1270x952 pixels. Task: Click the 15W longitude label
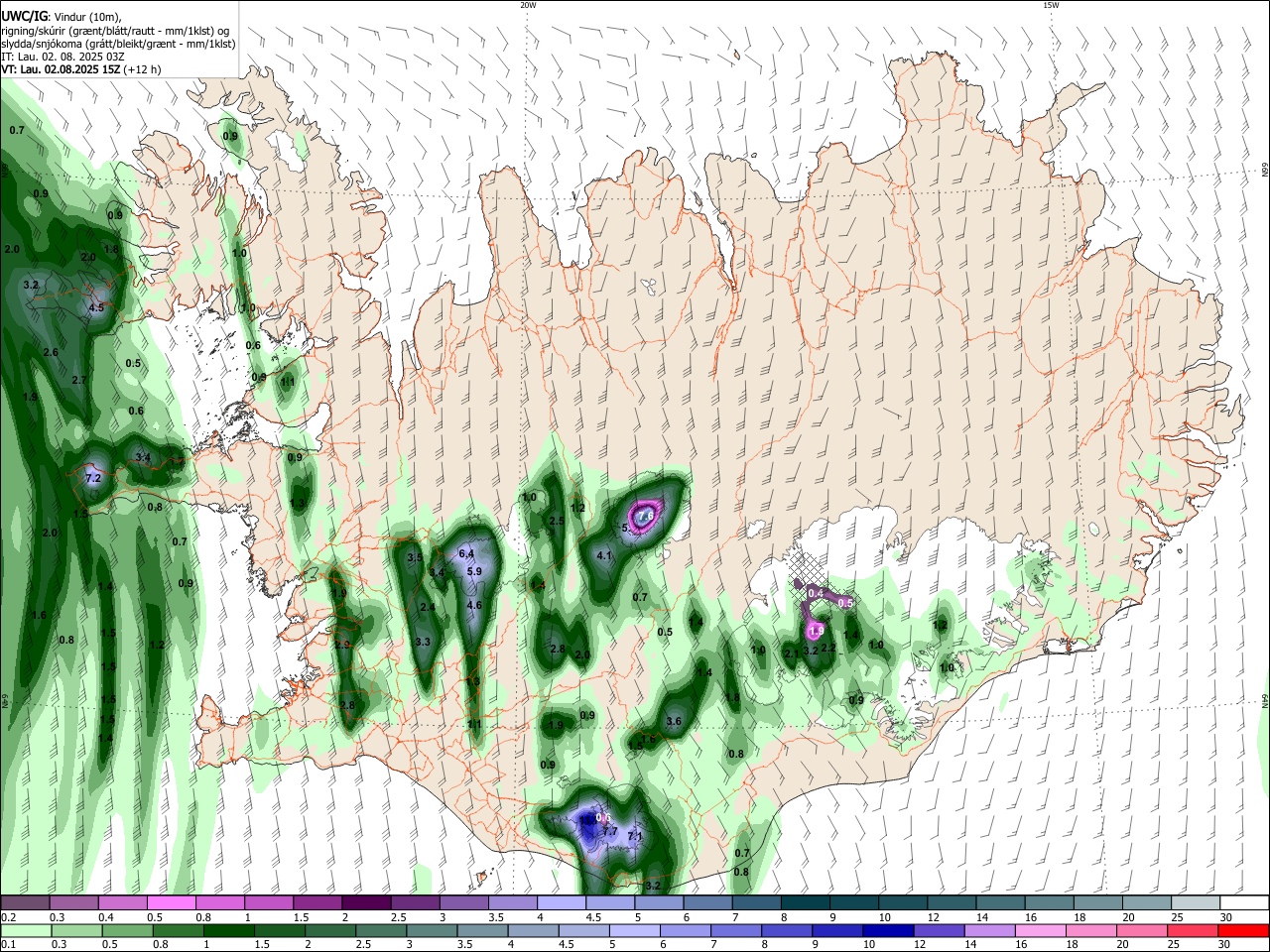pyautogui.click(x=1051, y=5)
